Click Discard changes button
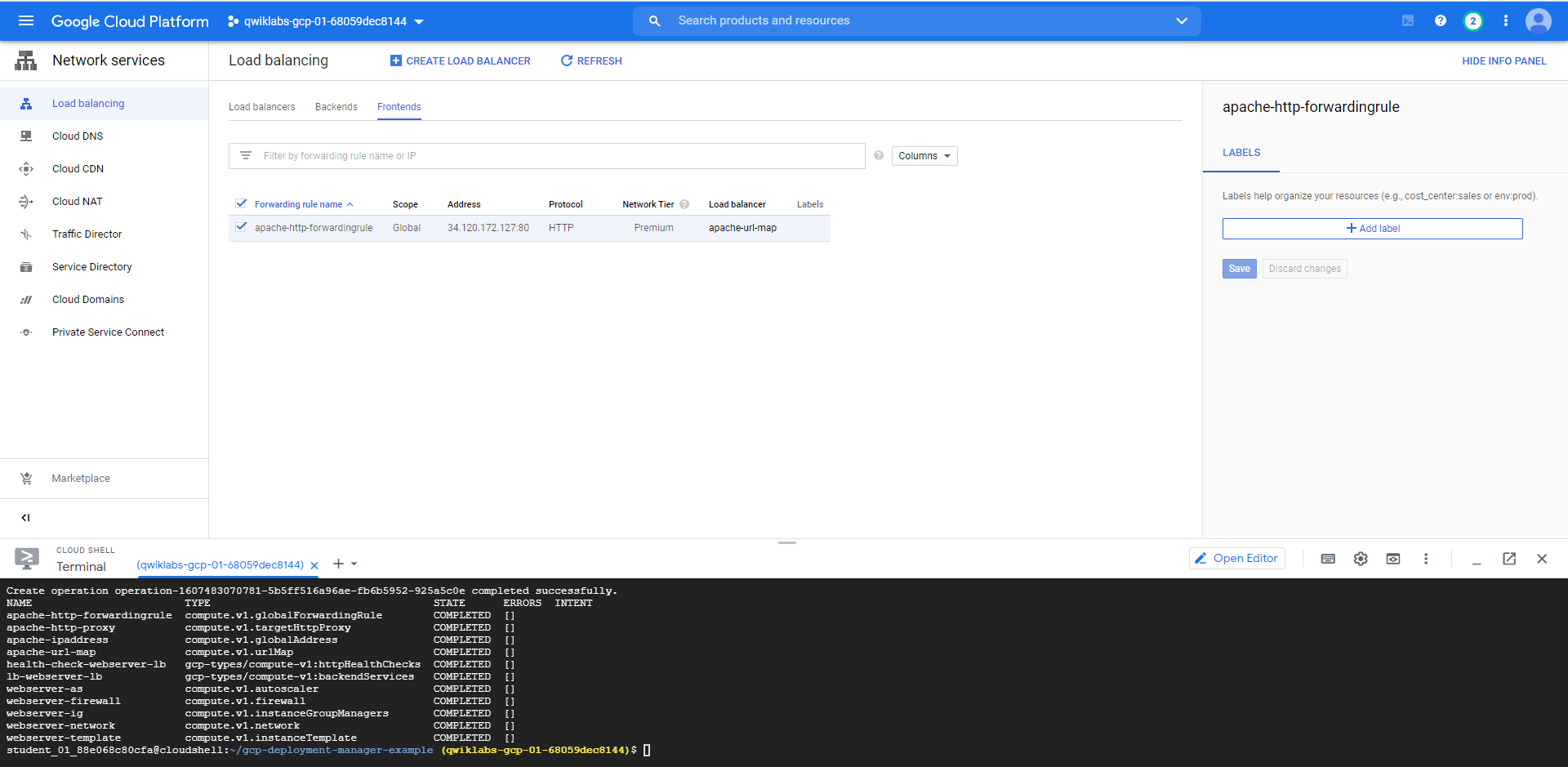Image resolution: width=1568 pixels, height=767 pixels. (1304, 269)
